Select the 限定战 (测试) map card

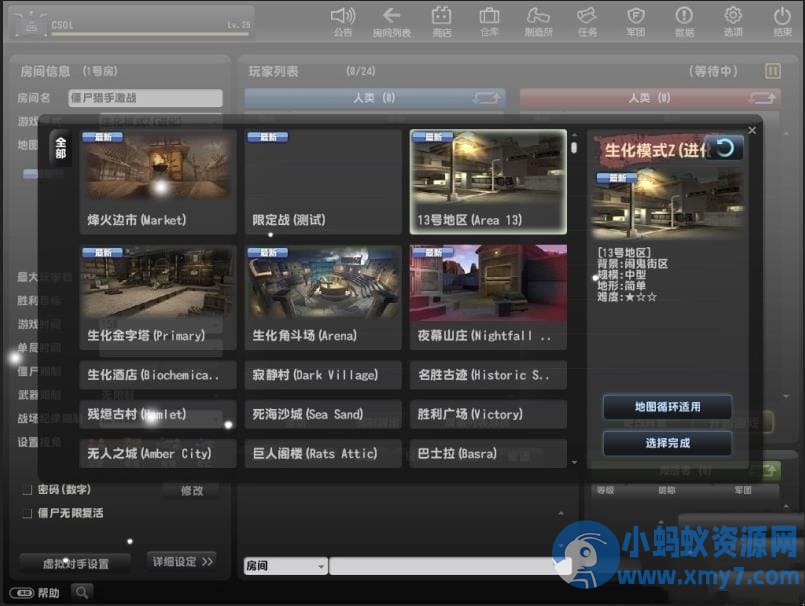323,182
